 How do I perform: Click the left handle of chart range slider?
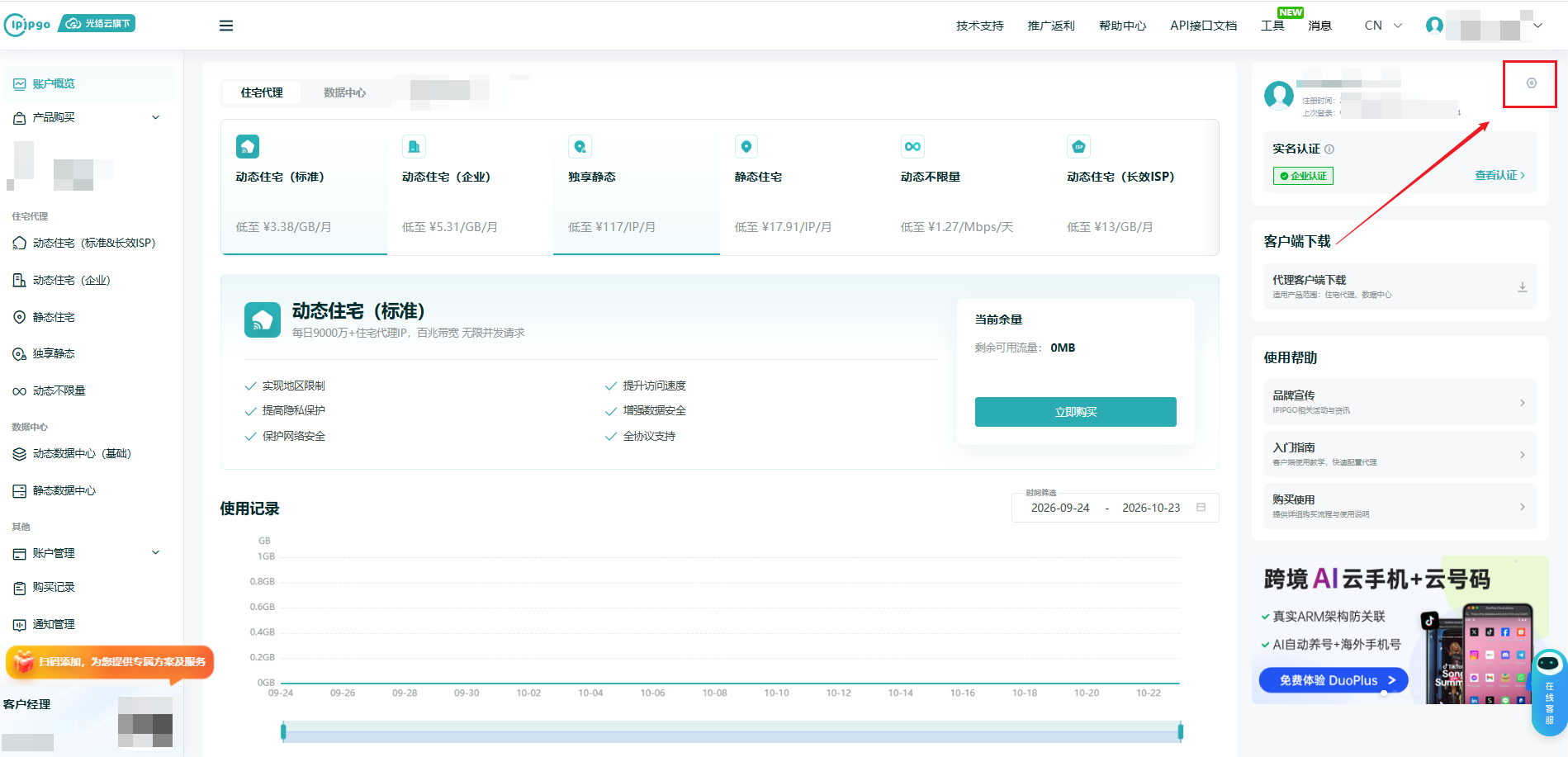click(283, 731)
